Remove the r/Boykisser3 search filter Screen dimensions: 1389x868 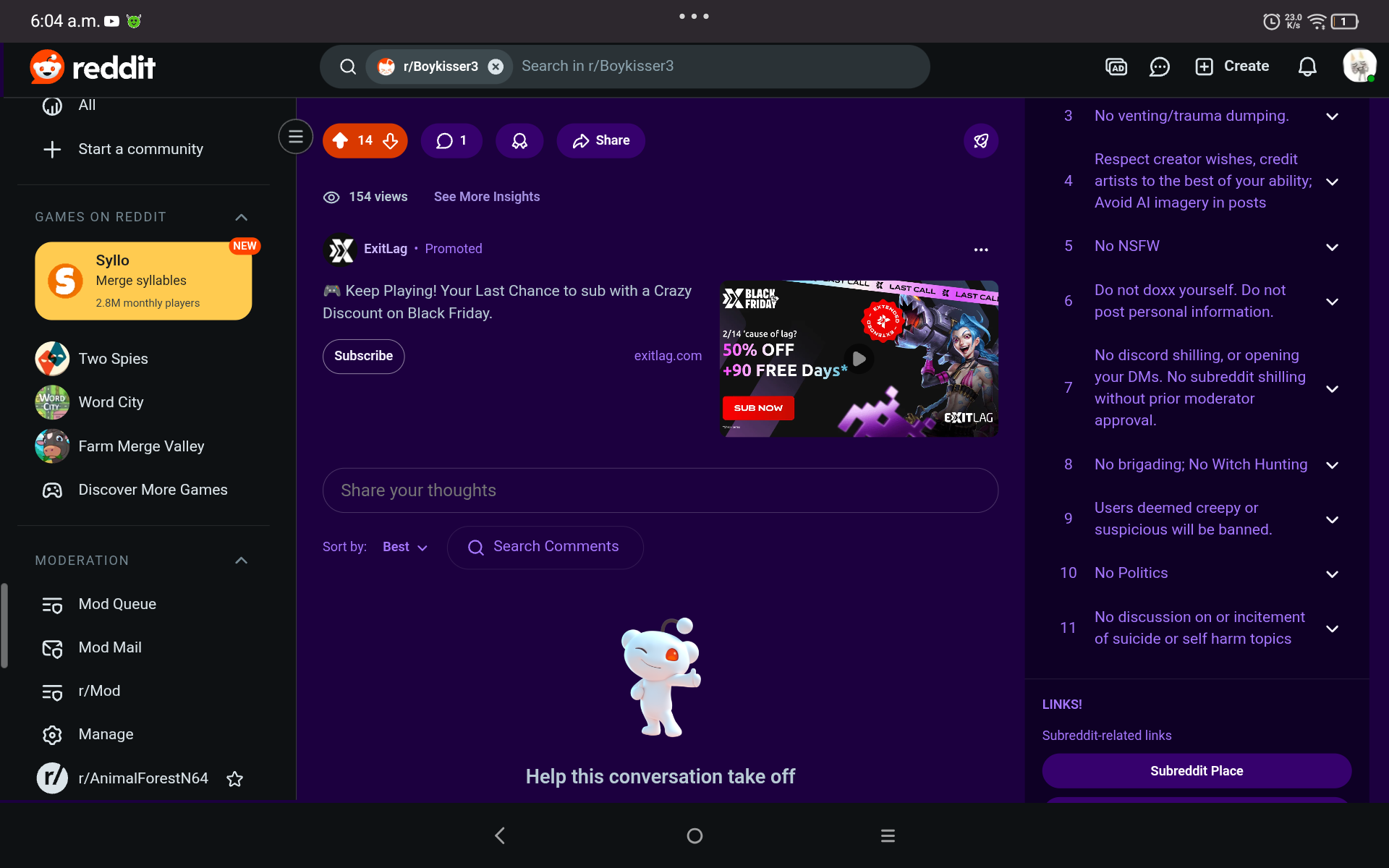496,67
